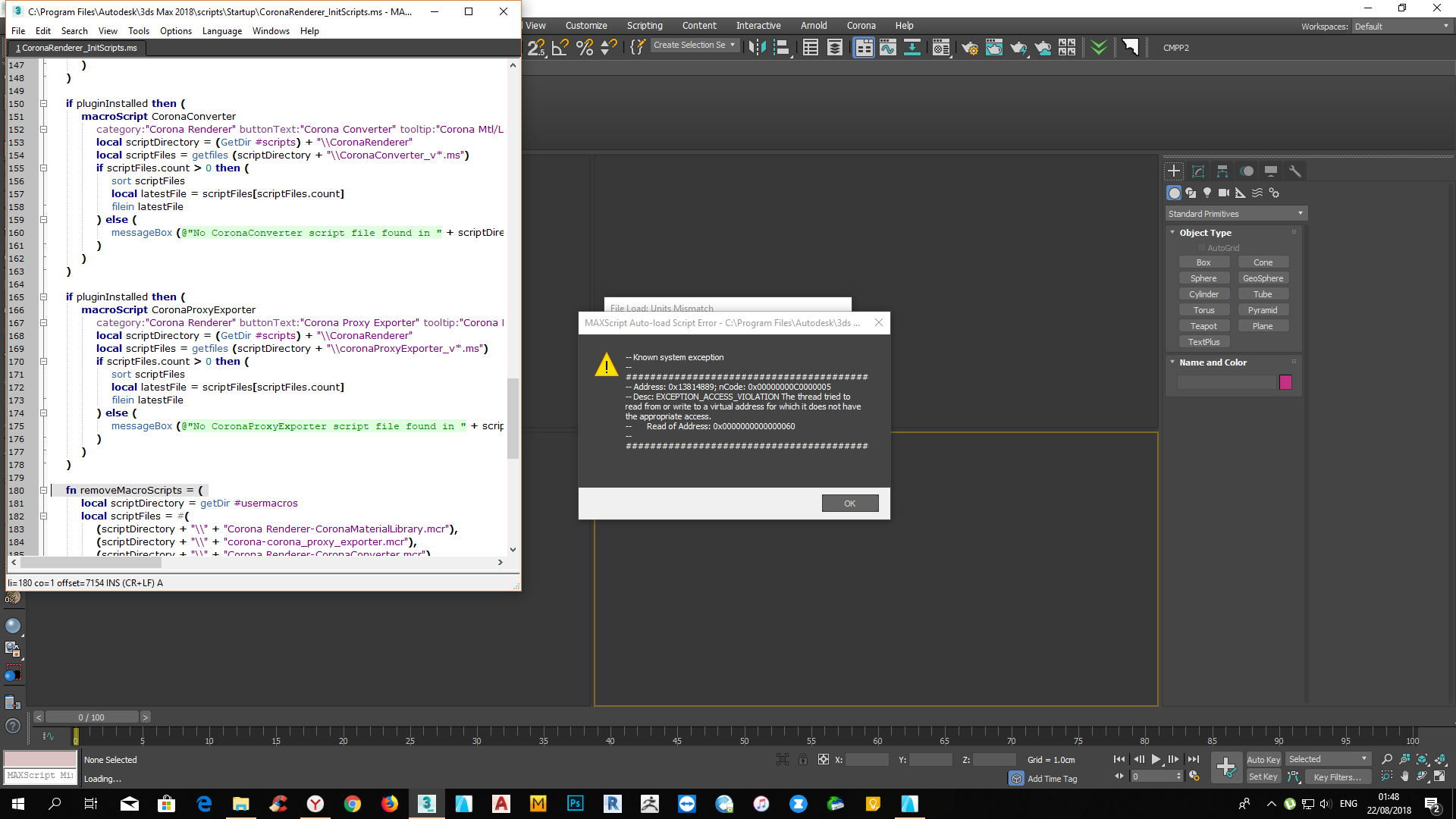1456x819 pixels.
Task: Click the pink object color swatch
Action: point(1285,382)
